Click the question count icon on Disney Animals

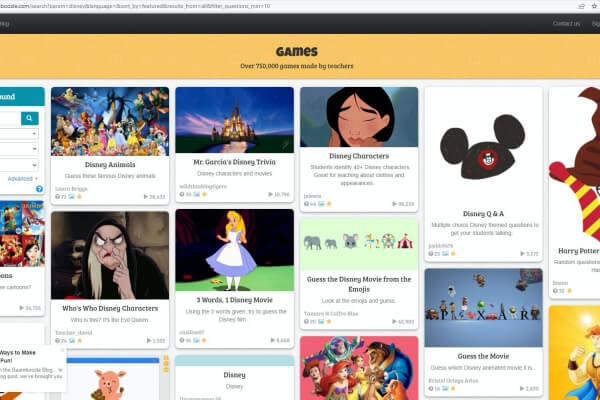pyautogui.click(x=57, y=197)
